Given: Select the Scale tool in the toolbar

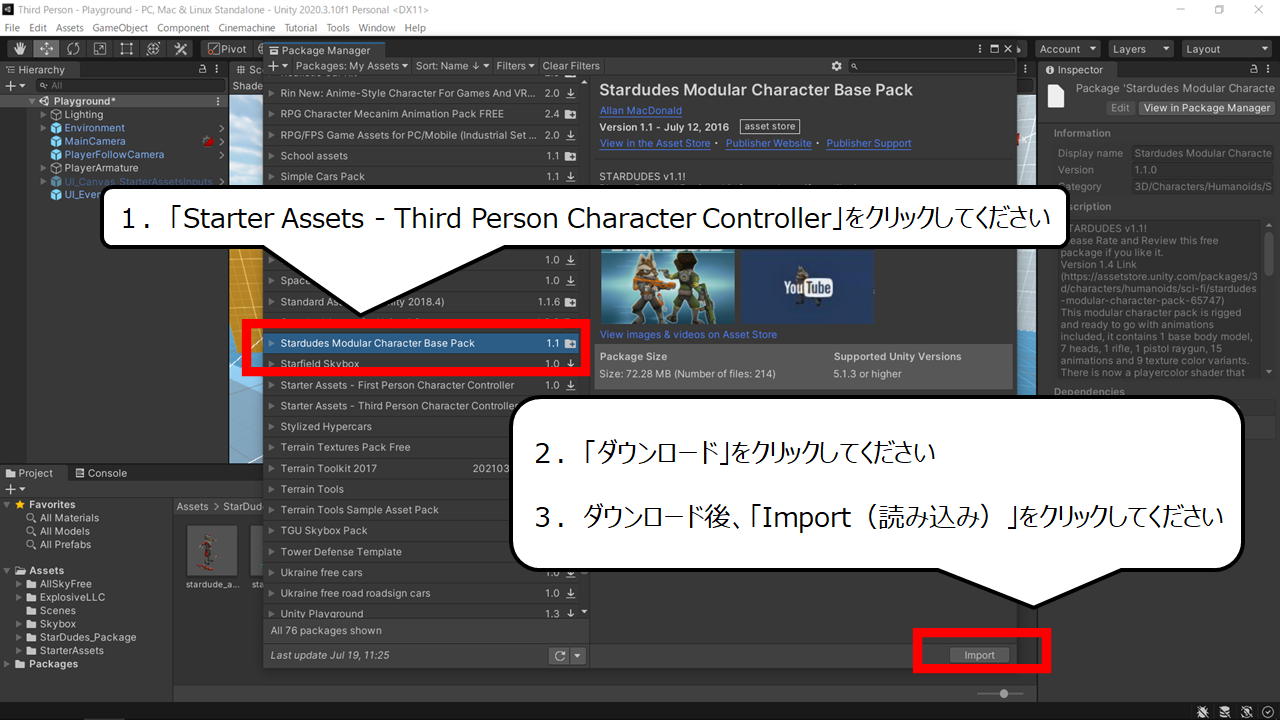Looking at the screenshot, I should tap(100, 48).
